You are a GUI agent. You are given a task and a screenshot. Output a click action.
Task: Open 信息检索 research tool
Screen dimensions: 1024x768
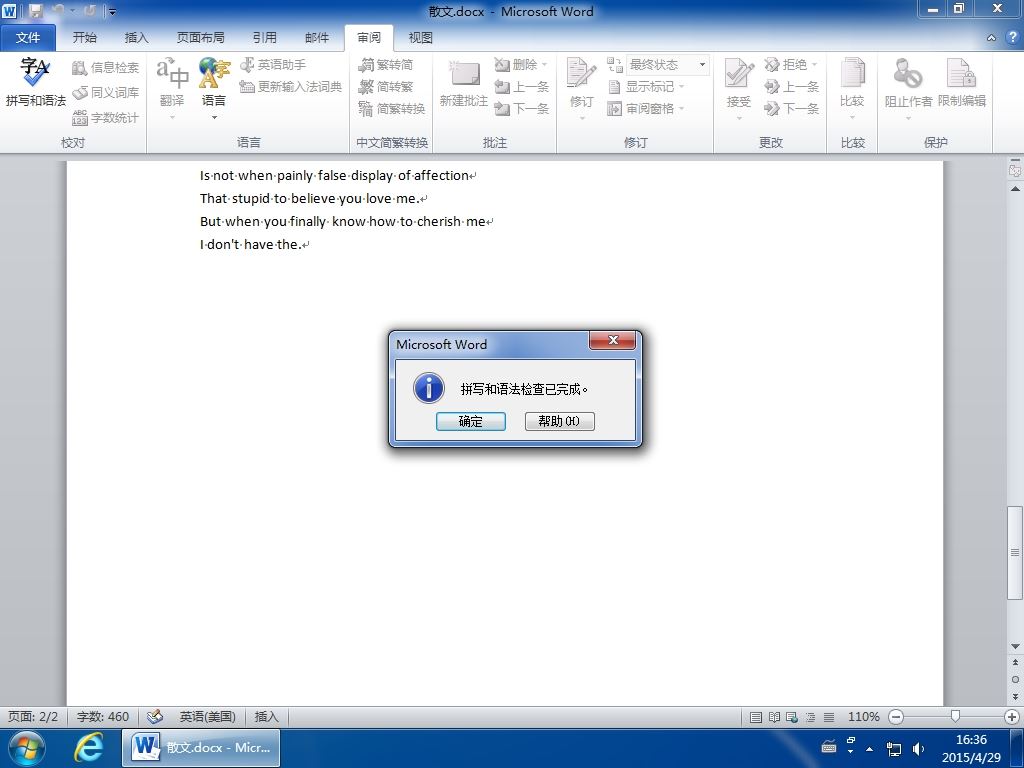click(105, 67)
